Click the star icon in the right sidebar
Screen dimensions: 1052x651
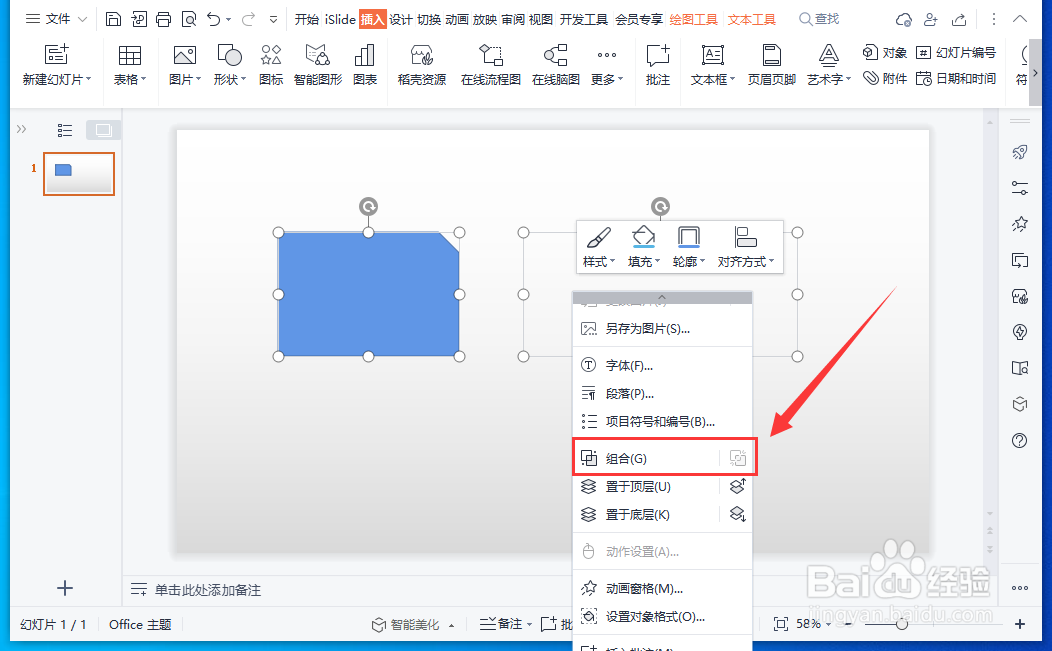1020,224
